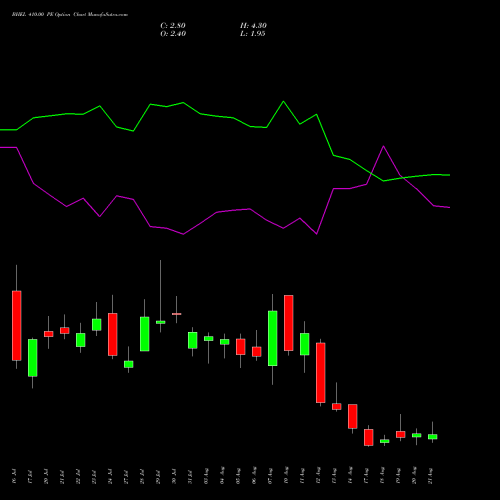Click the 17 Jul date label
This screenshot has width=500, height=500.
tap(30, 476)
